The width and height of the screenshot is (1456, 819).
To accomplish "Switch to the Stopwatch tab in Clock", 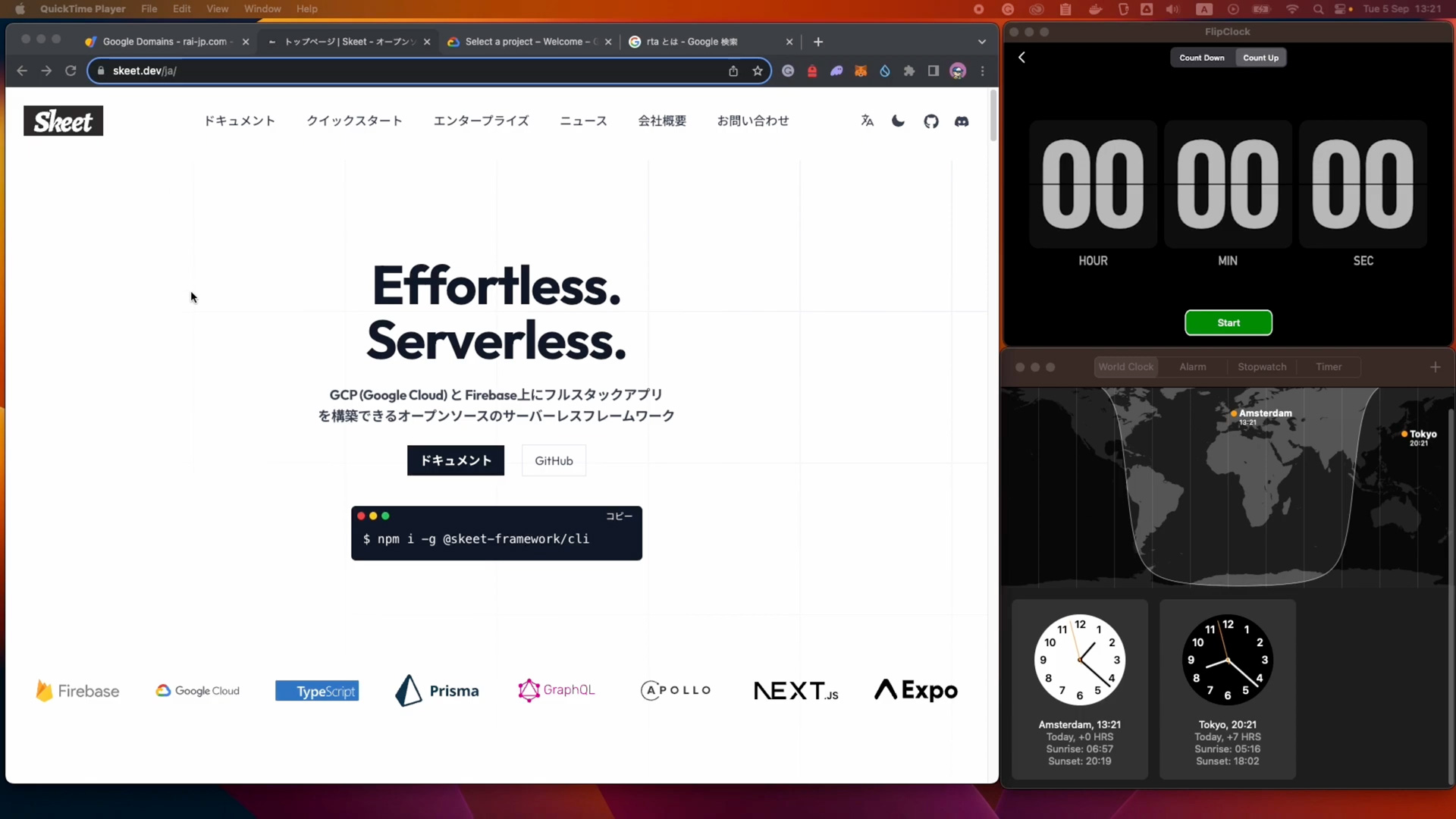I will pyautogui.click(x=1261, y=366).
